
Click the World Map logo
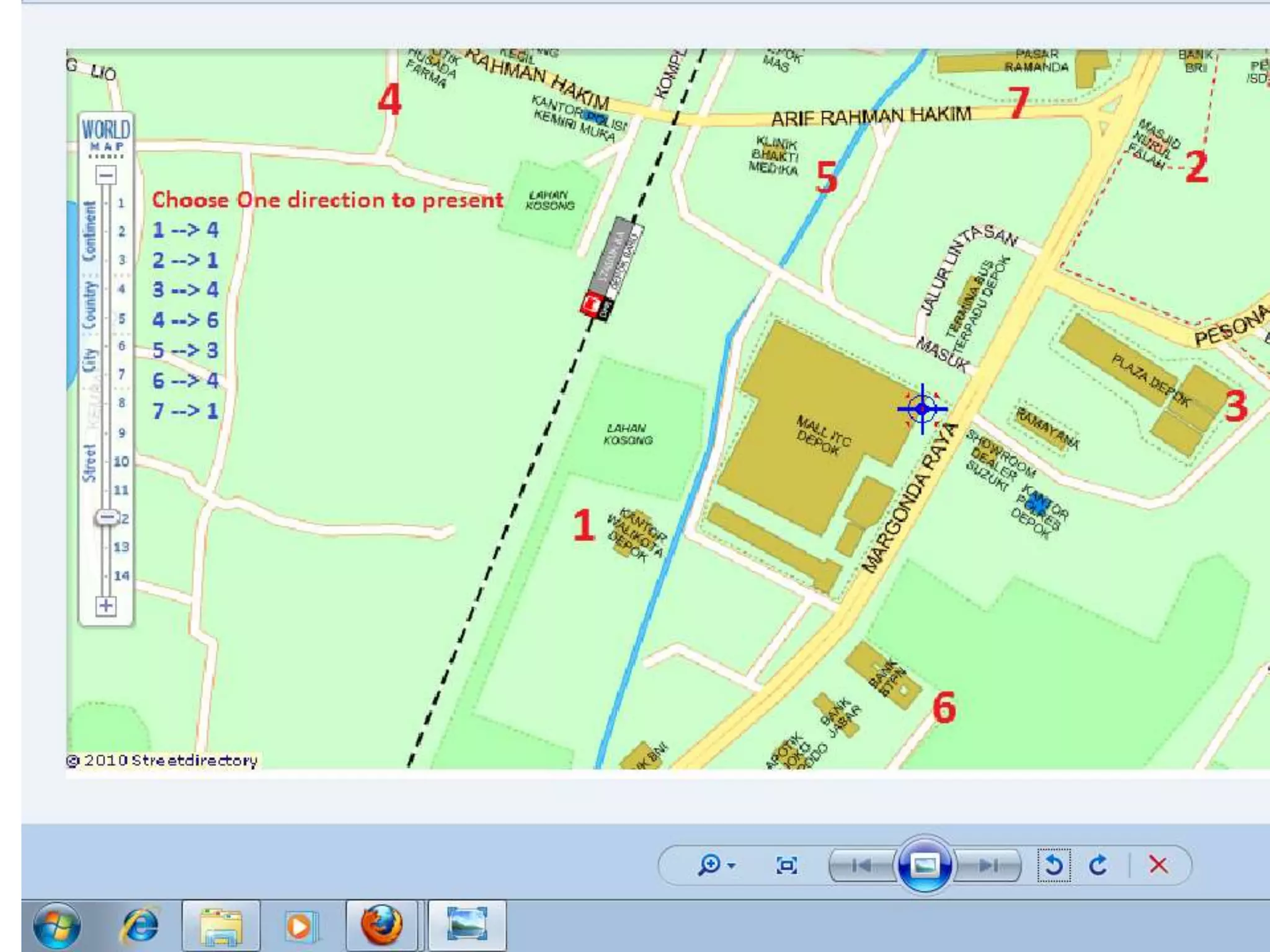[x=106, y=134]
